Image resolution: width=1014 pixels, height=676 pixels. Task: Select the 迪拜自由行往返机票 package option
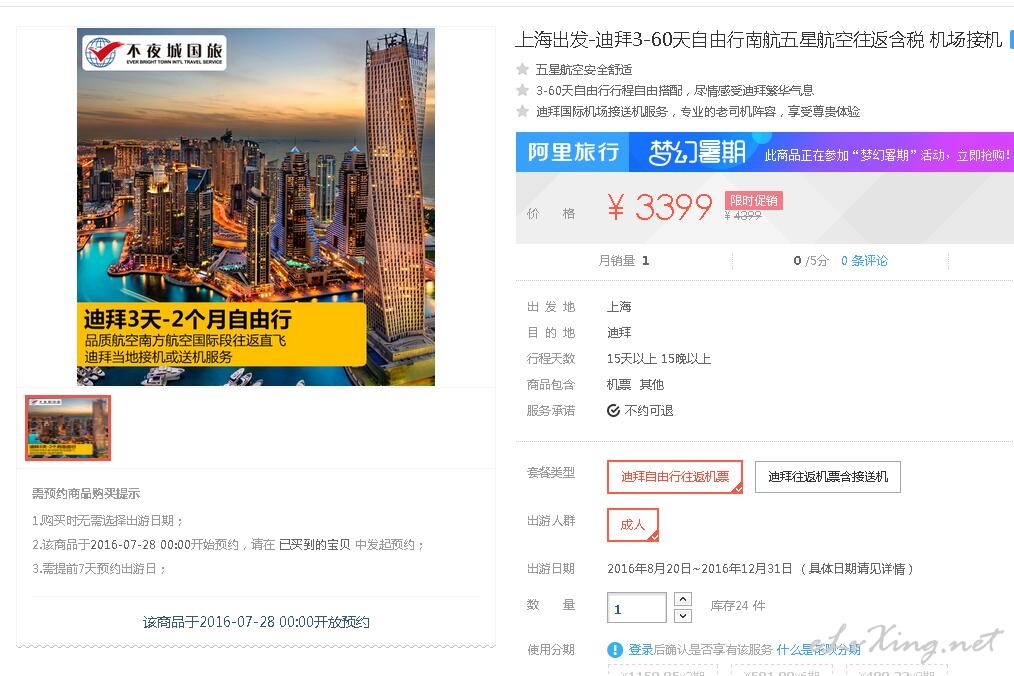674,477
